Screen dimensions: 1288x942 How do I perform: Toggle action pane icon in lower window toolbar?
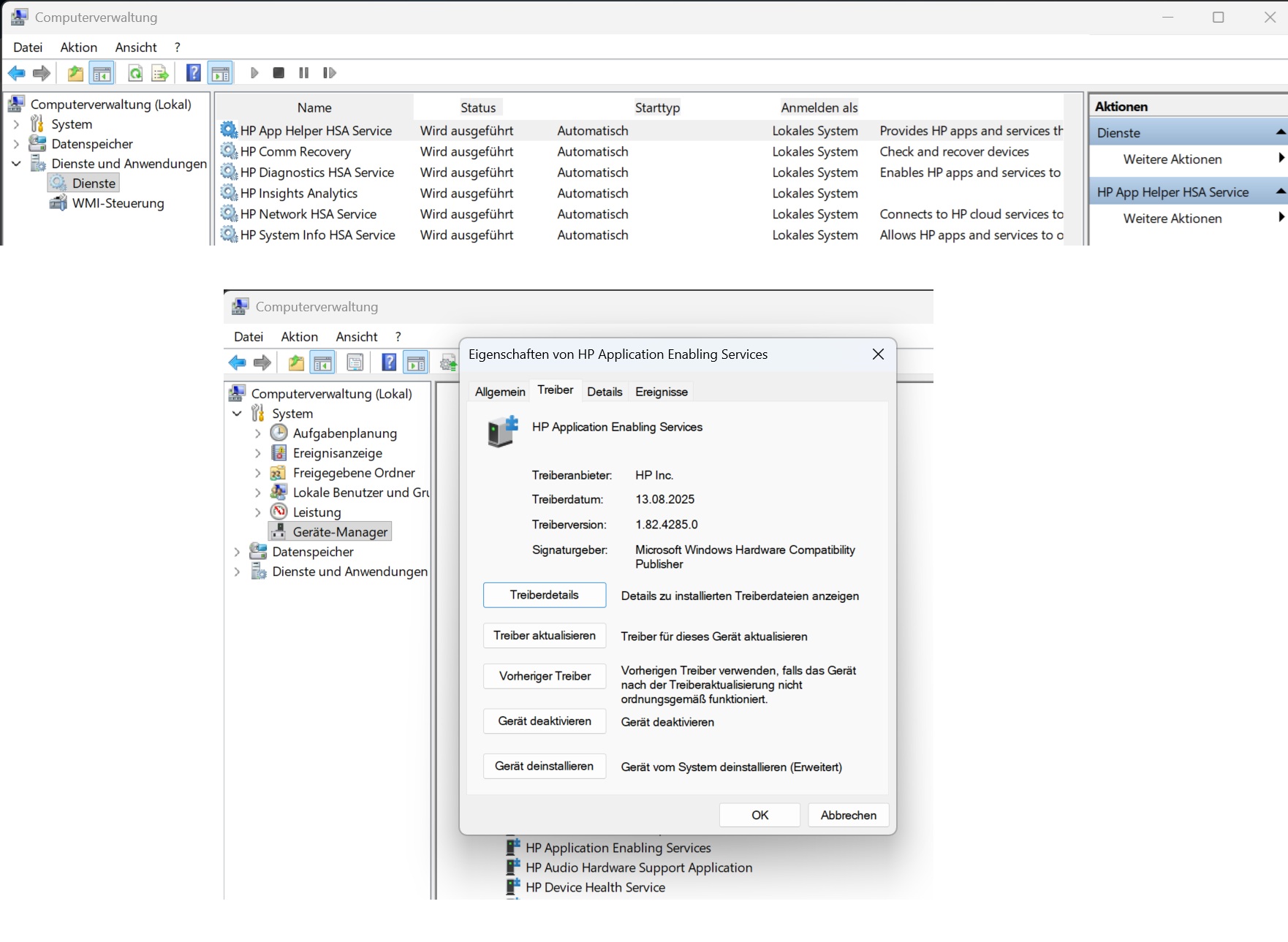point(416,362)
